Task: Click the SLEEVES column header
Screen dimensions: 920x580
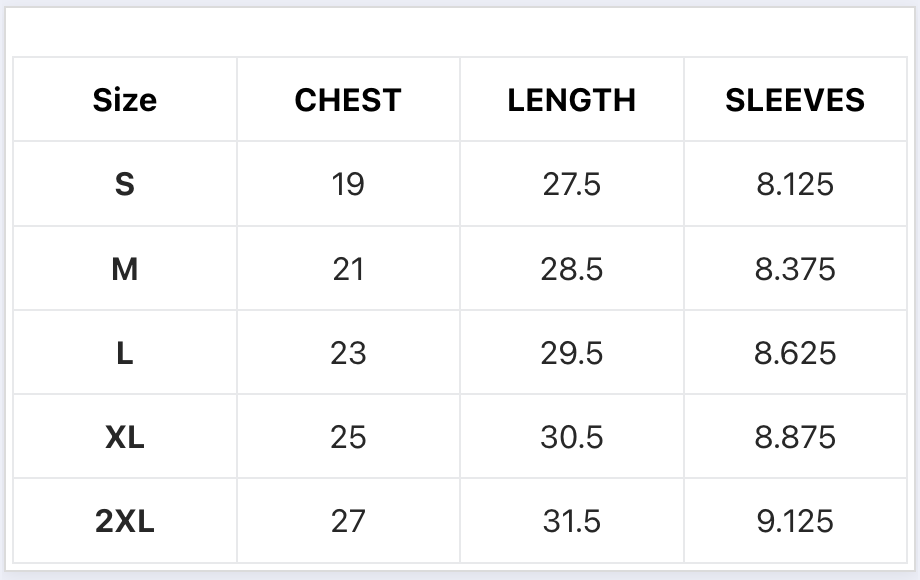Action: pyautogui.click(x=795, y=100)
